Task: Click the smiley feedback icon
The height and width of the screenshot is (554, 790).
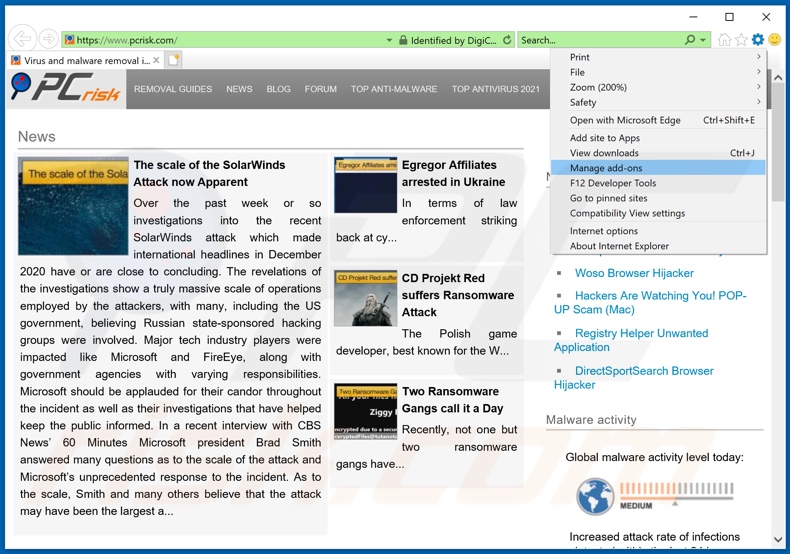Action: 773,40
